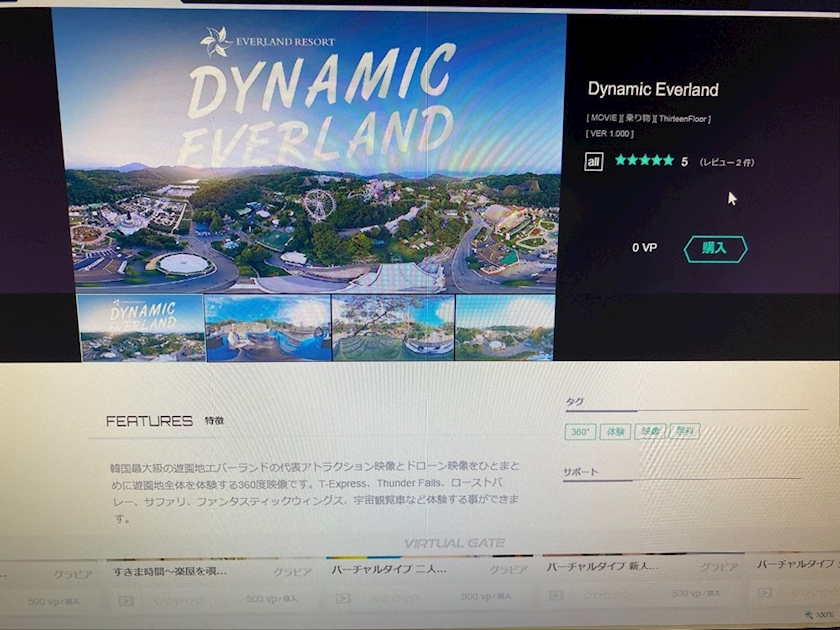The width and height of the screenshot is (840, 630).
Task: Open the バーチャルタイプ 新人… item
Action: pyautogui.click(x=602, y=566)
